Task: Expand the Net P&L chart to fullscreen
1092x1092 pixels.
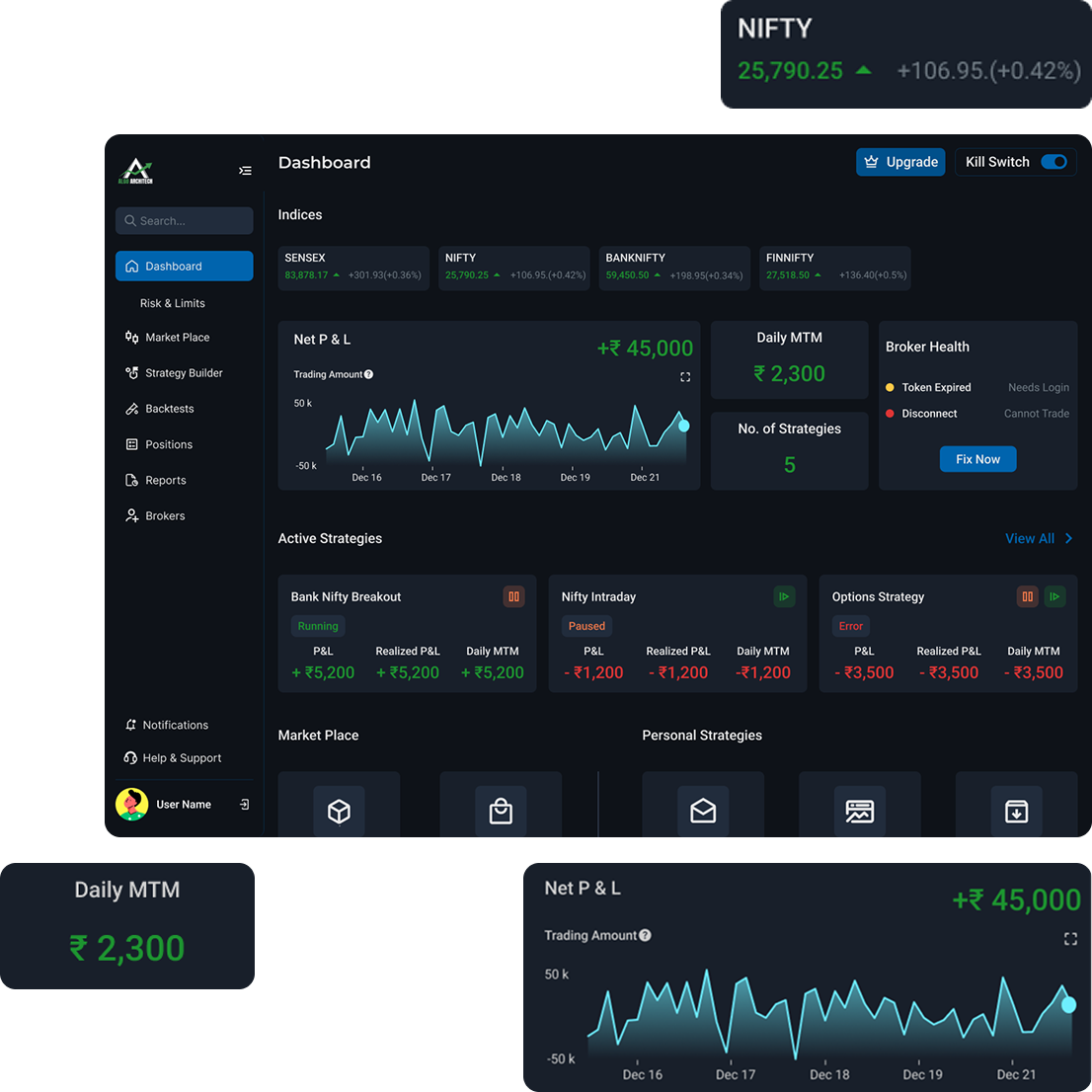Action: point(685,377)
